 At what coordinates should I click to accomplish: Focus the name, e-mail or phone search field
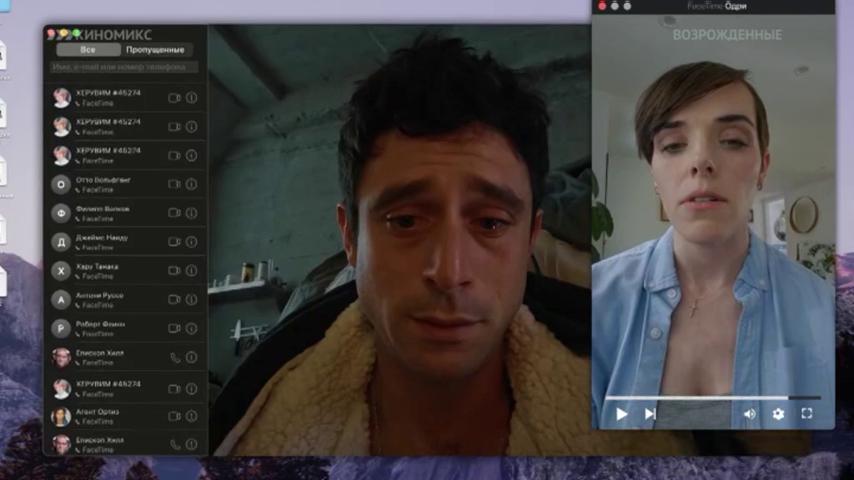[x=125, y=67]
